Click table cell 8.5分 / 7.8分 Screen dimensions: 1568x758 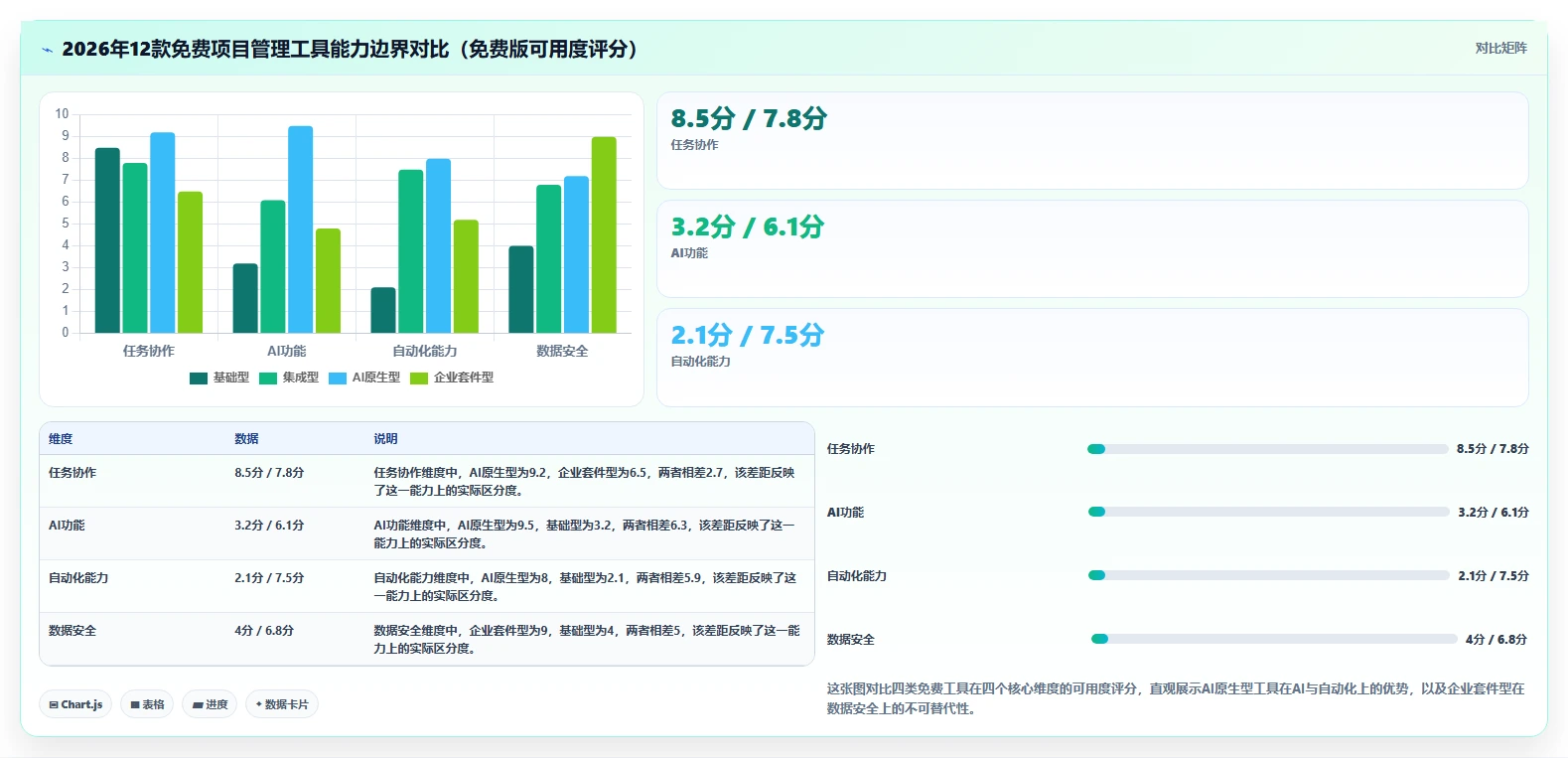[x=269, y=473]
